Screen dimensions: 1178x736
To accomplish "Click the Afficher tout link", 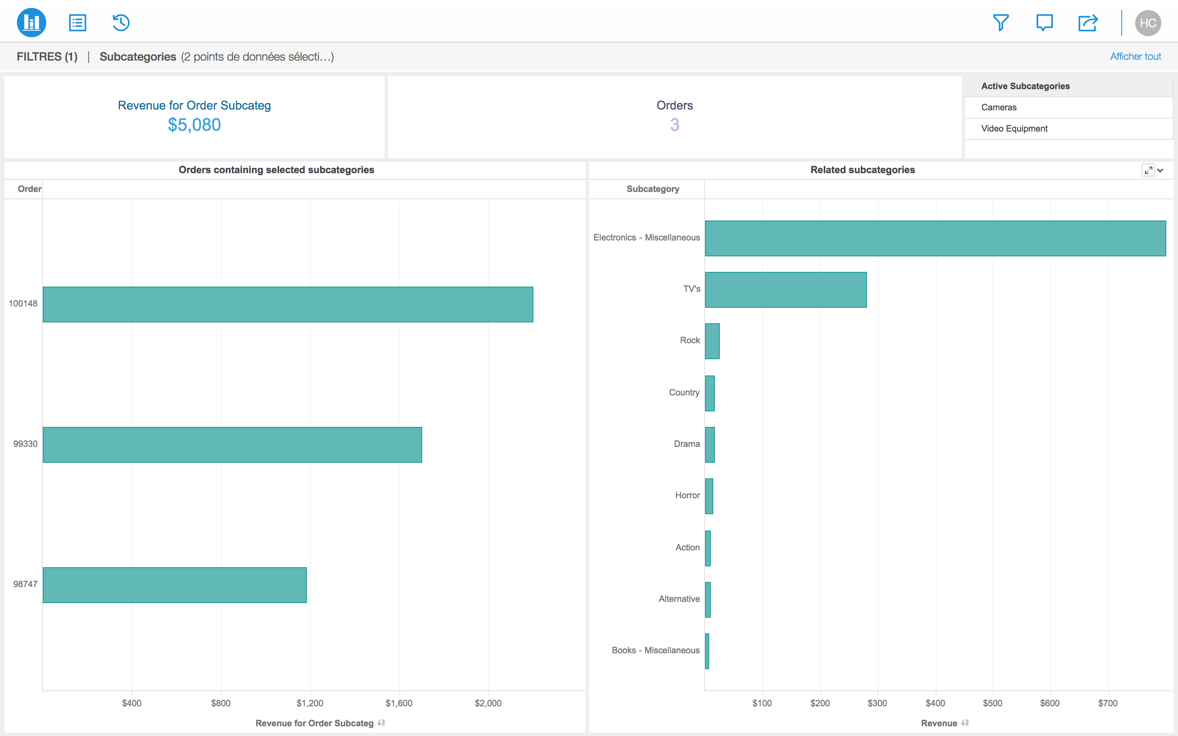I will (x=1135, y=56).
